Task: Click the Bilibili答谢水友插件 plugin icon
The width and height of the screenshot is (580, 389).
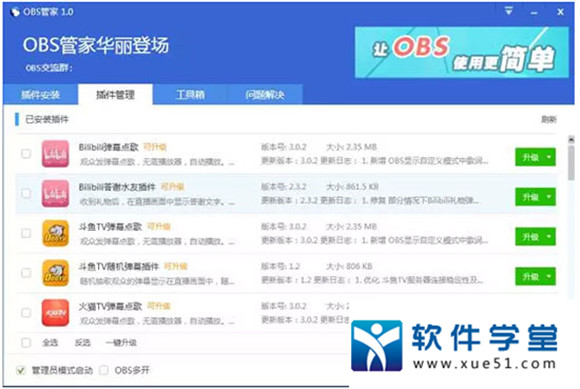Action: (55, 193)
